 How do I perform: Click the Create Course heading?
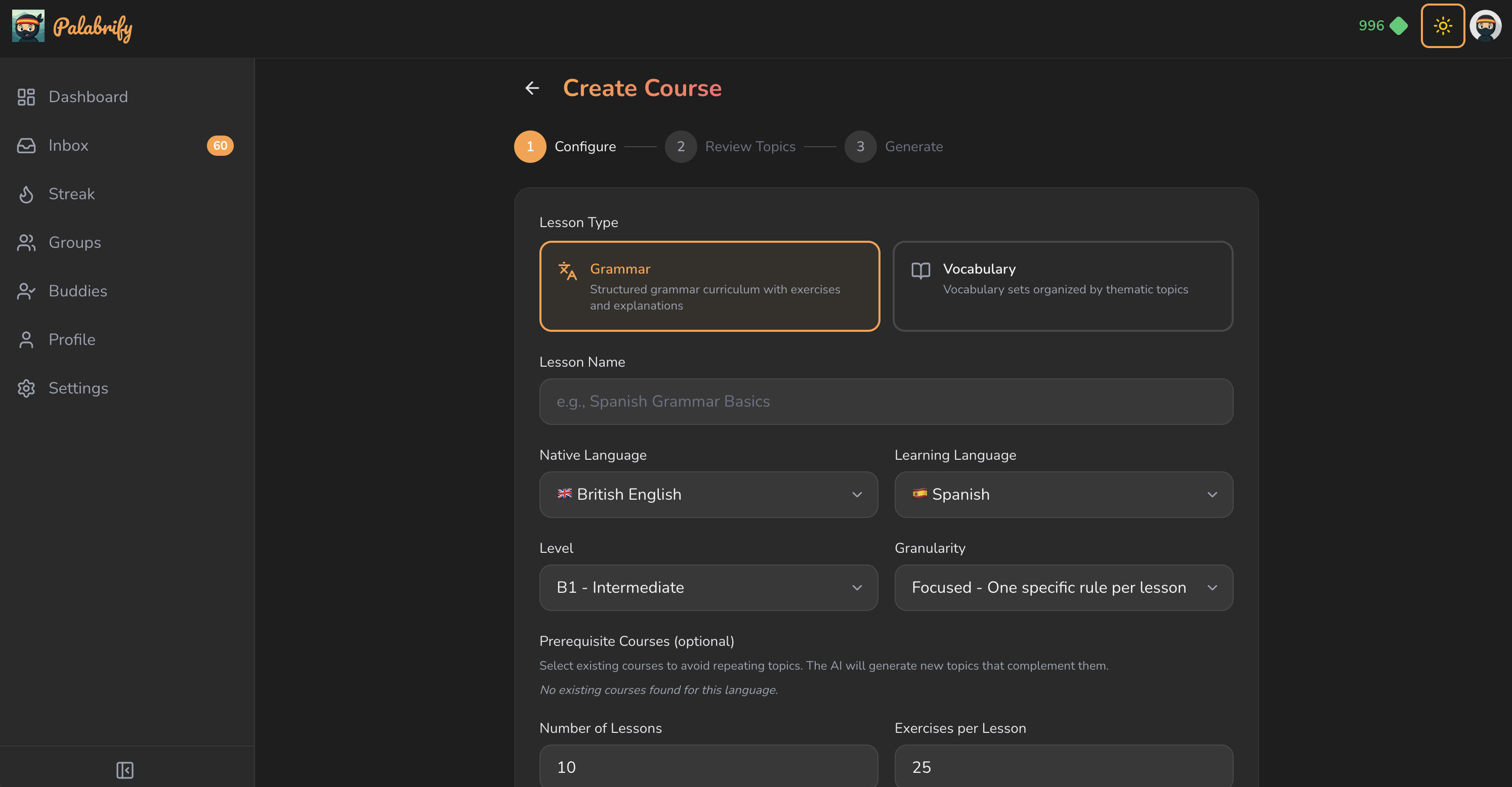[642, 88]
